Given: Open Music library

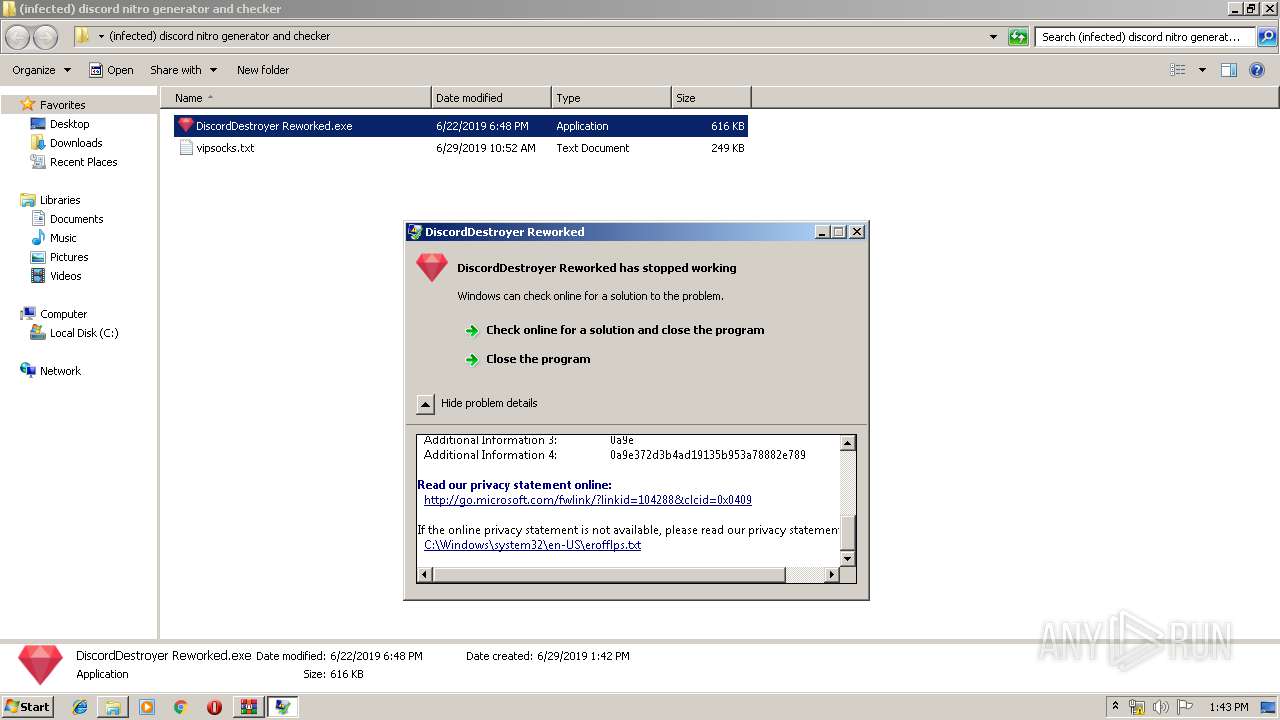Looking at the screenshot, I should 63,238.
